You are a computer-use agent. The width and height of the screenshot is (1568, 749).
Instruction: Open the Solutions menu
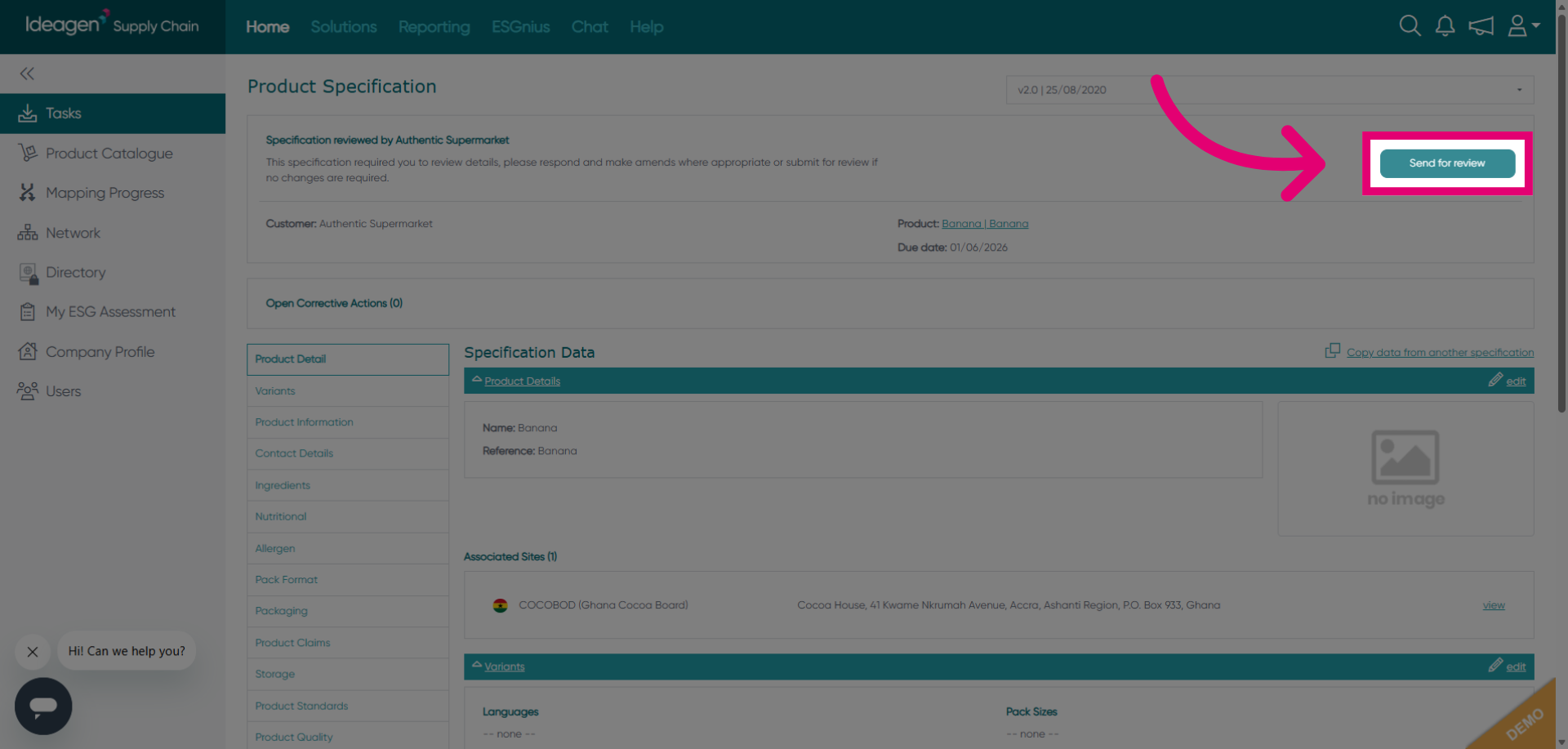point(344,27)
